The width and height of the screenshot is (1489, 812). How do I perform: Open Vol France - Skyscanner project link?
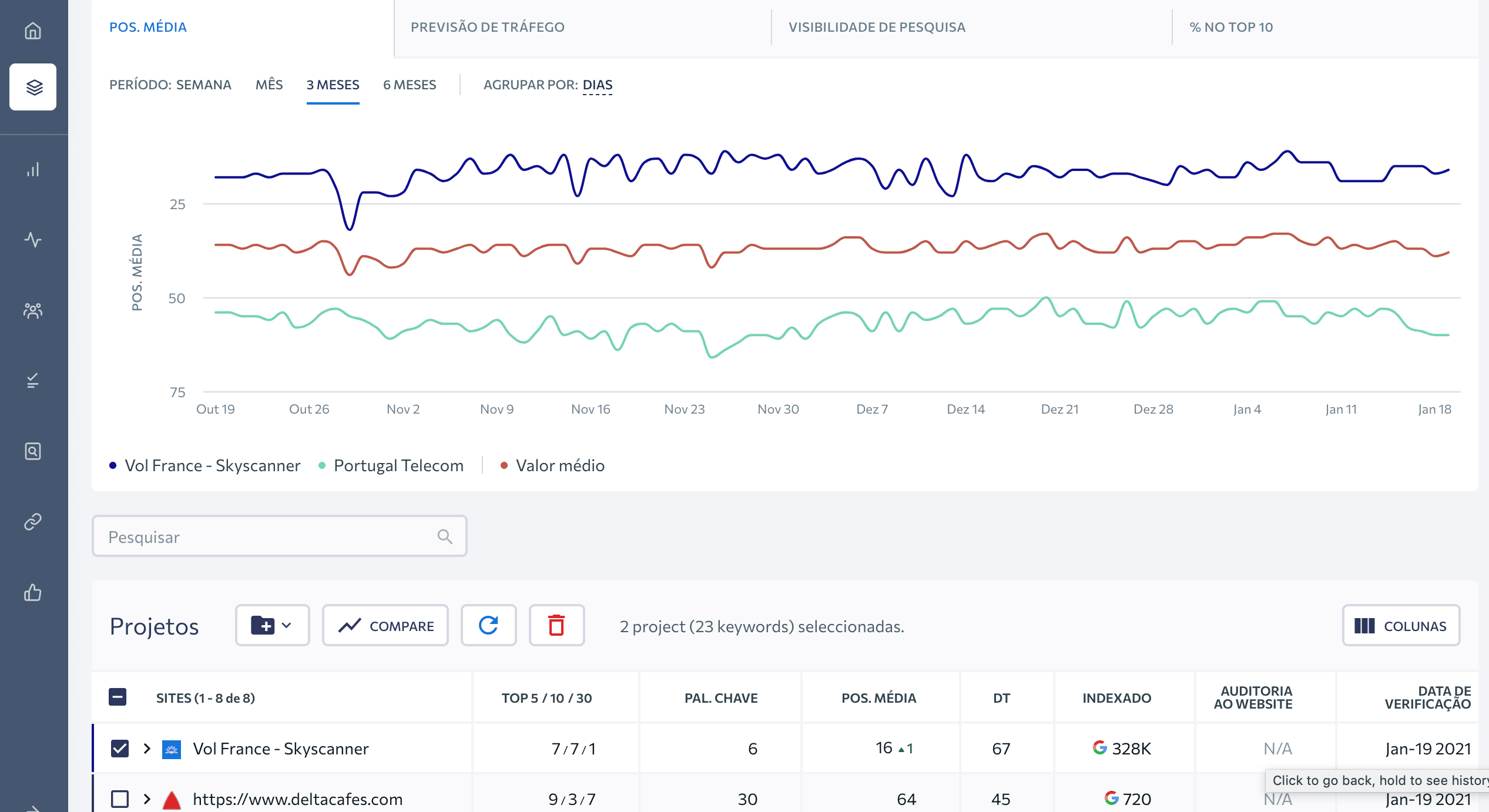pyautogui.click(x=281, y=749)
